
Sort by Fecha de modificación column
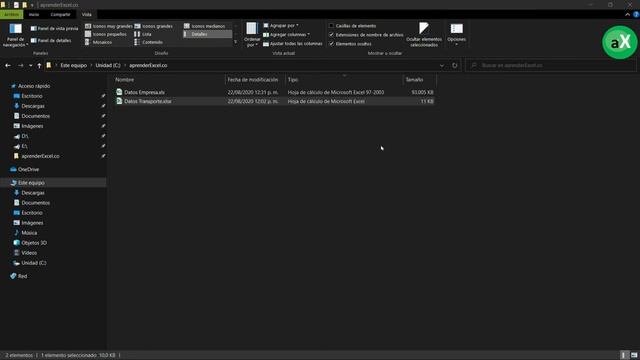click(255, 80)
